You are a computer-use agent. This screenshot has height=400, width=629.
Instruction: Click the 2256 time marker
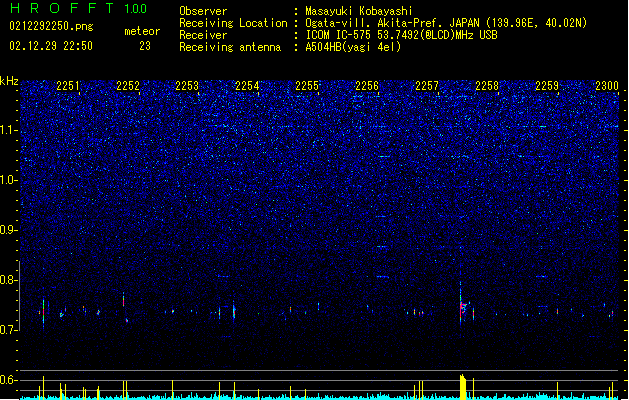(367, 85)
